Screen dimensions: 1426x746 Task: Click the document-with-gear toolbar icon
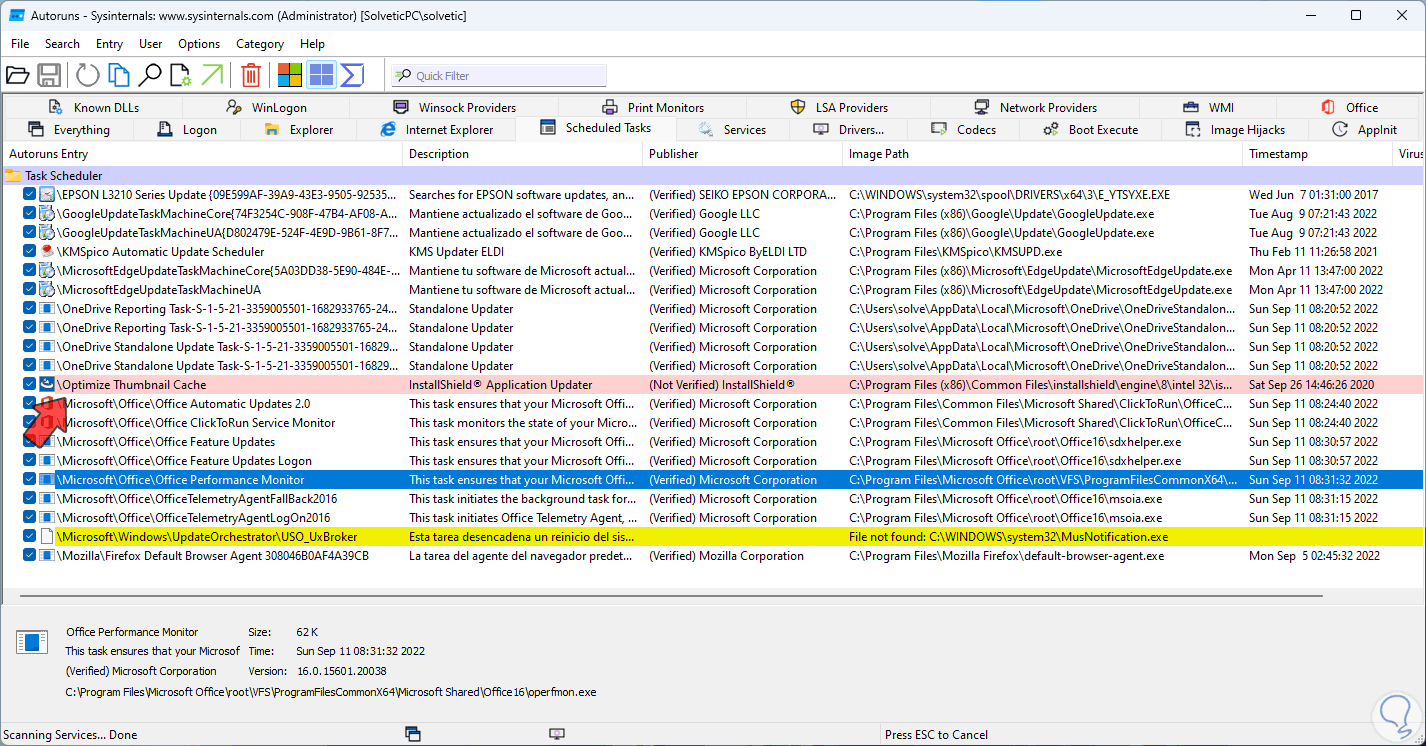pos(180,75)
